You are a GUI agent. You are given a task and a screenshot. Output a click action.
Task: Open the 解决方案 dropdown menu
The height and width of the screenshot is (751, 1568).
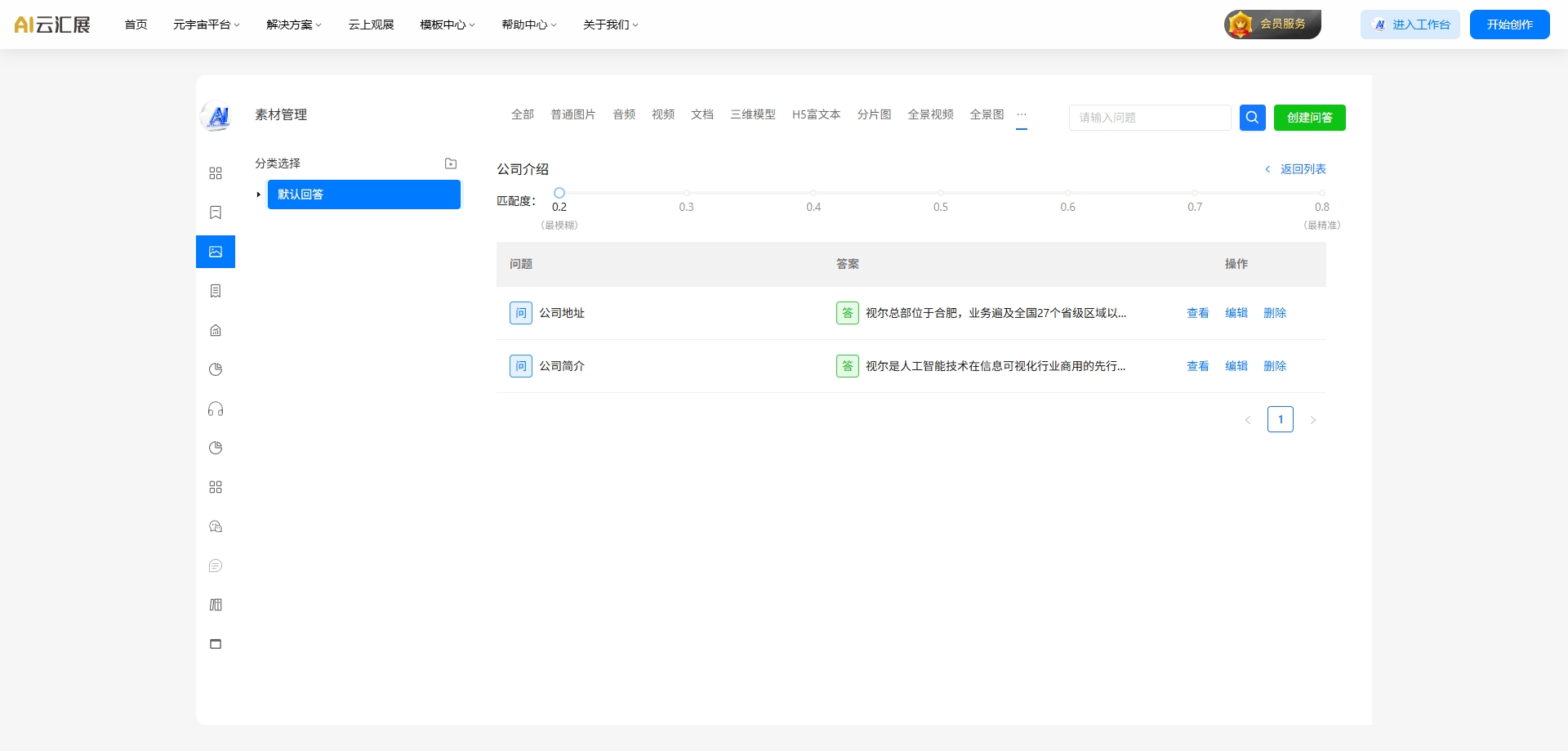click(293, 25)
